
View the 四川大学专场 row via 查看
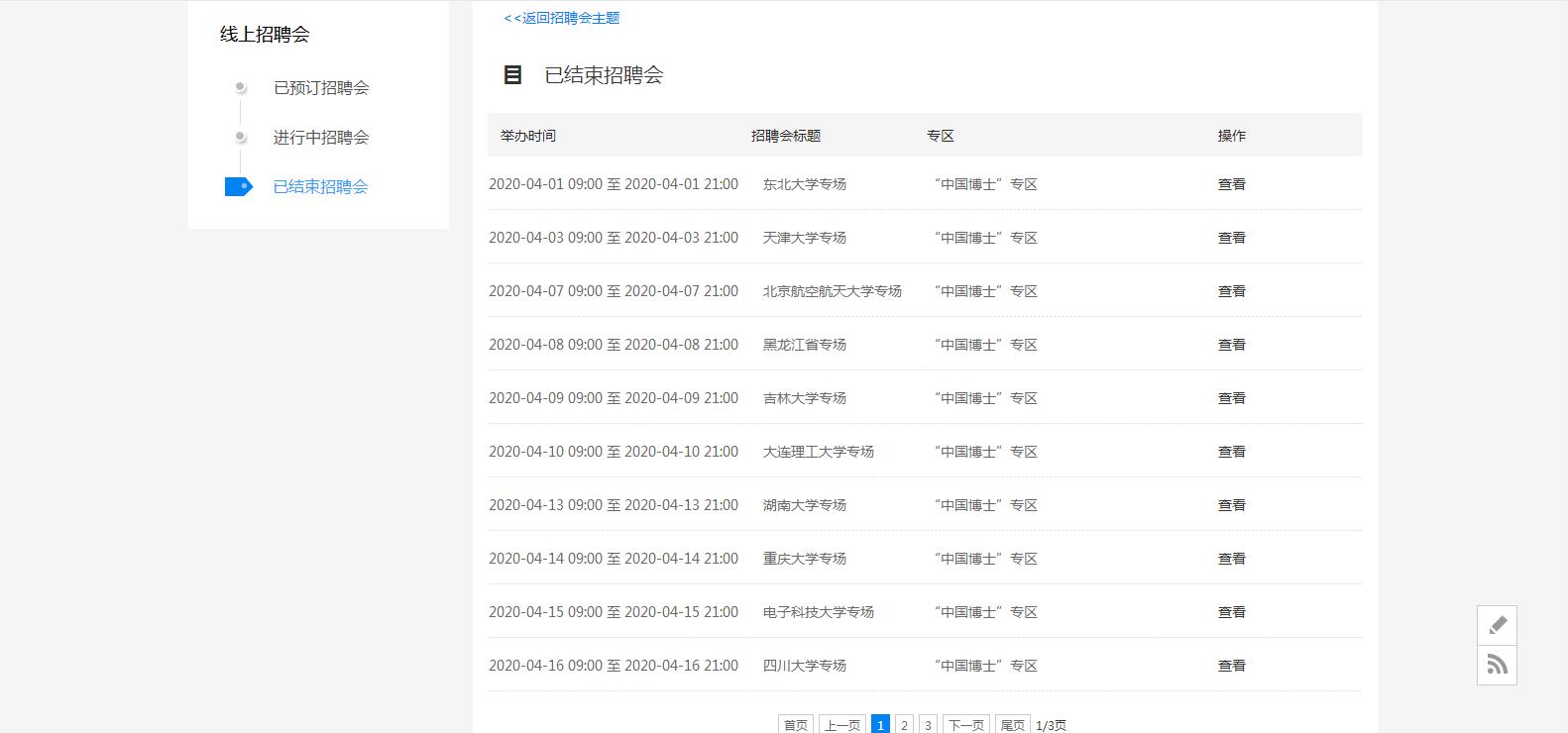click(x=1232, y=666)
